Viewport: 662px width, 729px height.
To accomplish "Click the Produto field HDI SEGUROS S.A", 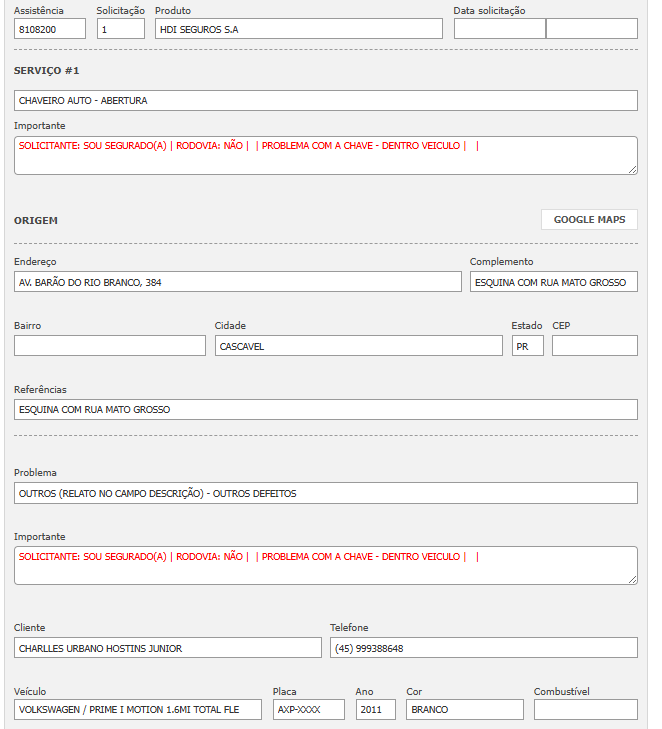I will pos(298,29).
